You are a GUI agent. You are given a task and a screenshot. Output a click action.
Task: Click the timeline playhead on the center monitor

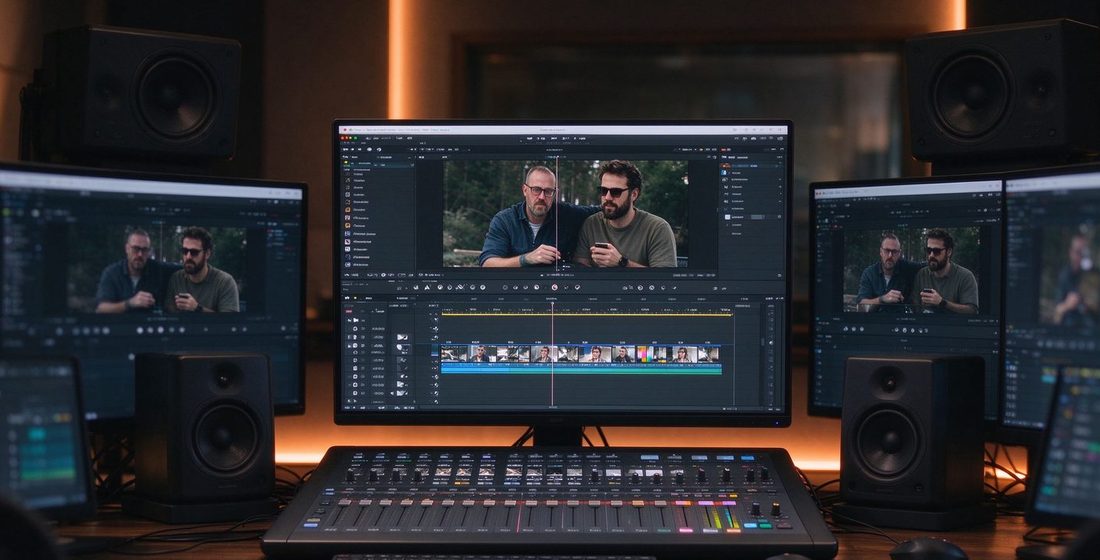pyautogui.click(x=552, y=353)
